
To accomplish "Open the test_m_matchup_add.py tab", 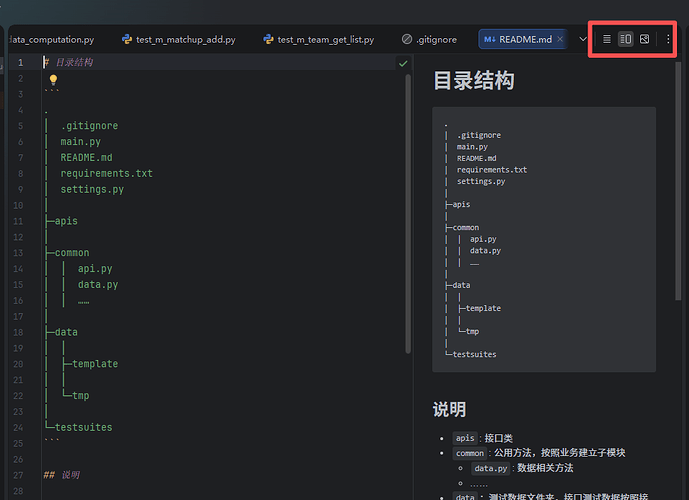I will click(x=179, y=40).
